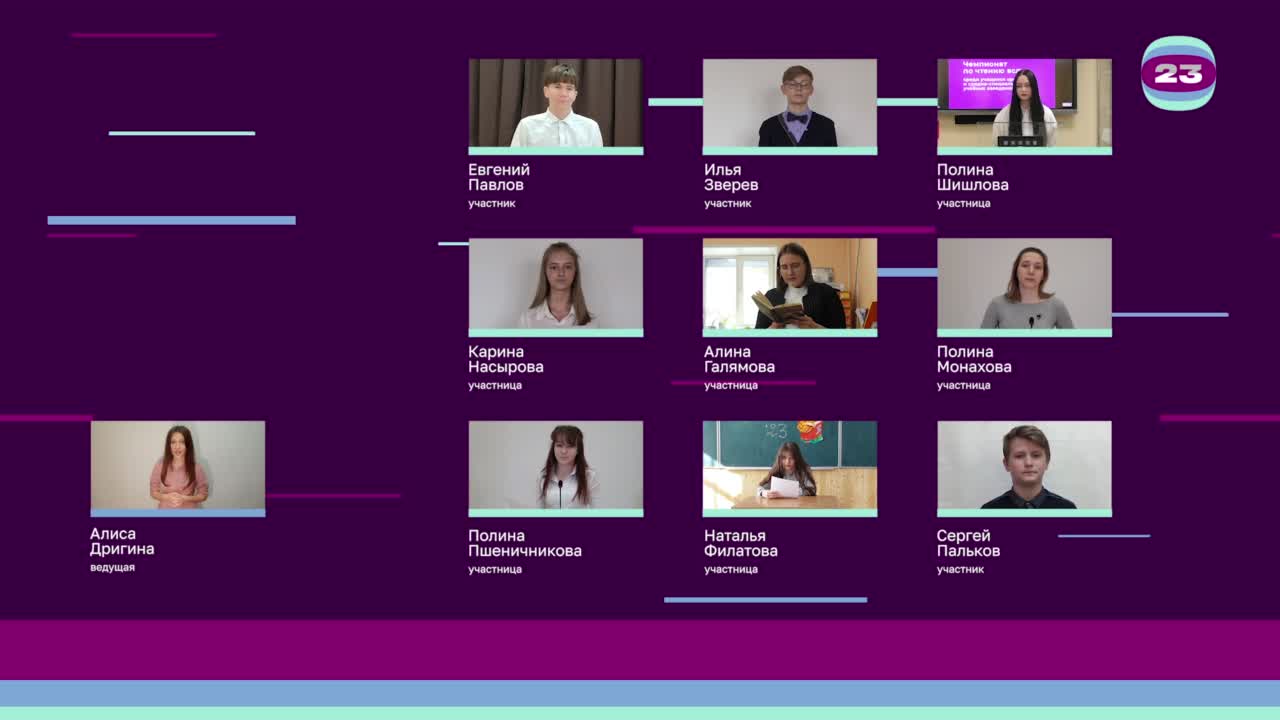The height and width of the screenshot is (720, 1280).
Task: Click Наталья Филатова's classroom video thumbnail
Action: 790,466
